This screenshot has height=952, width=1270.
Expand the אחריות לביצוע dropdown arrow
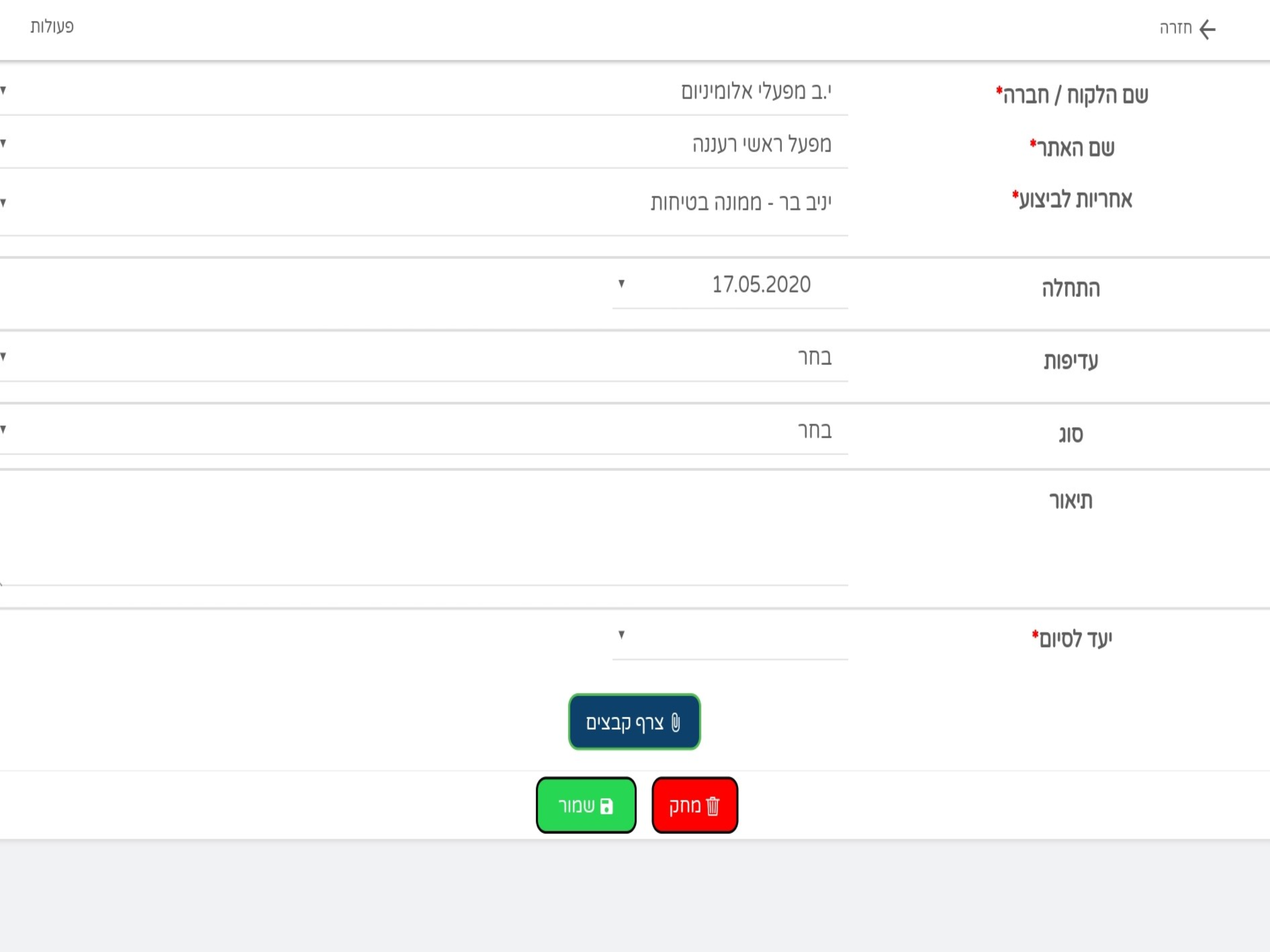click(x=3, y=202)
